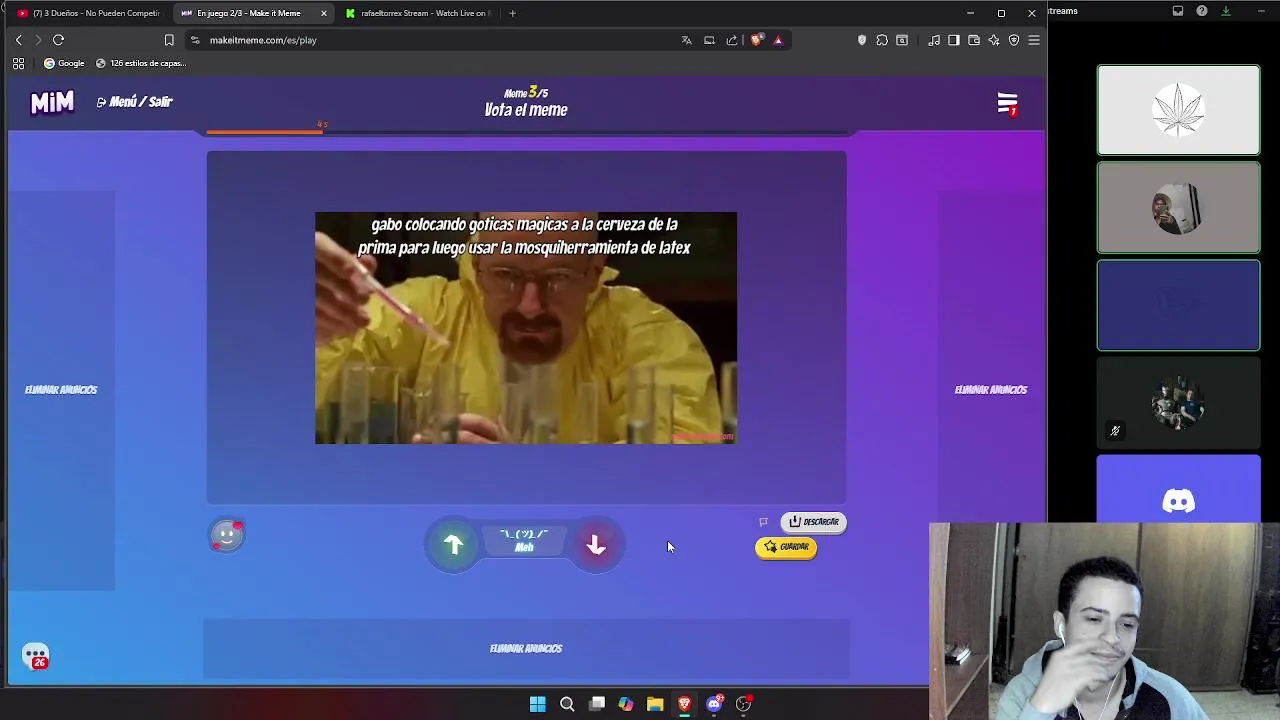Viewport: 1280px width, 720px height.
Task: Select Discord leaf avatar participant tile
Action: click(1178, 110)
